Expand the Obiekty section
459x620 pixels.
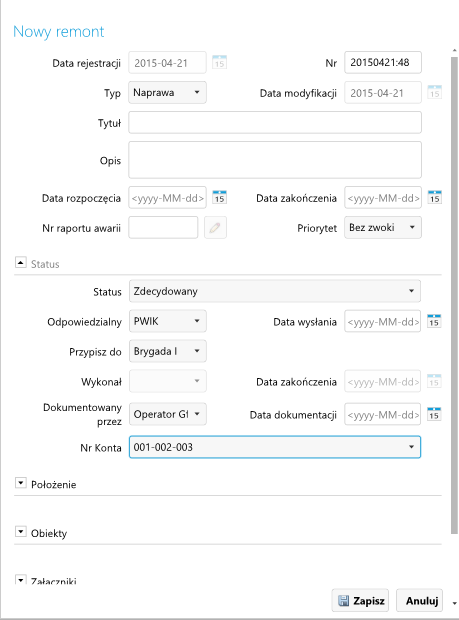point(20,531)
